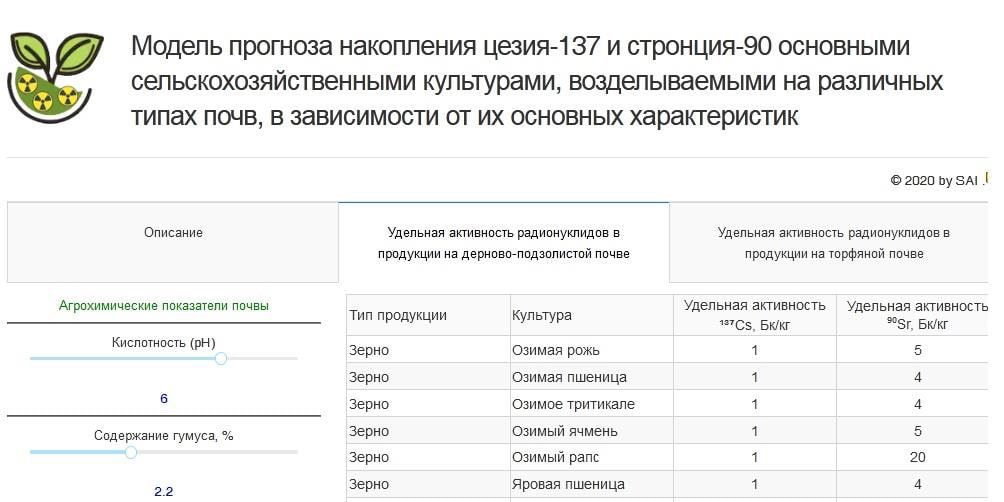
Task: Click the Содержание гумуса slider handle
Action: (130, 452)
